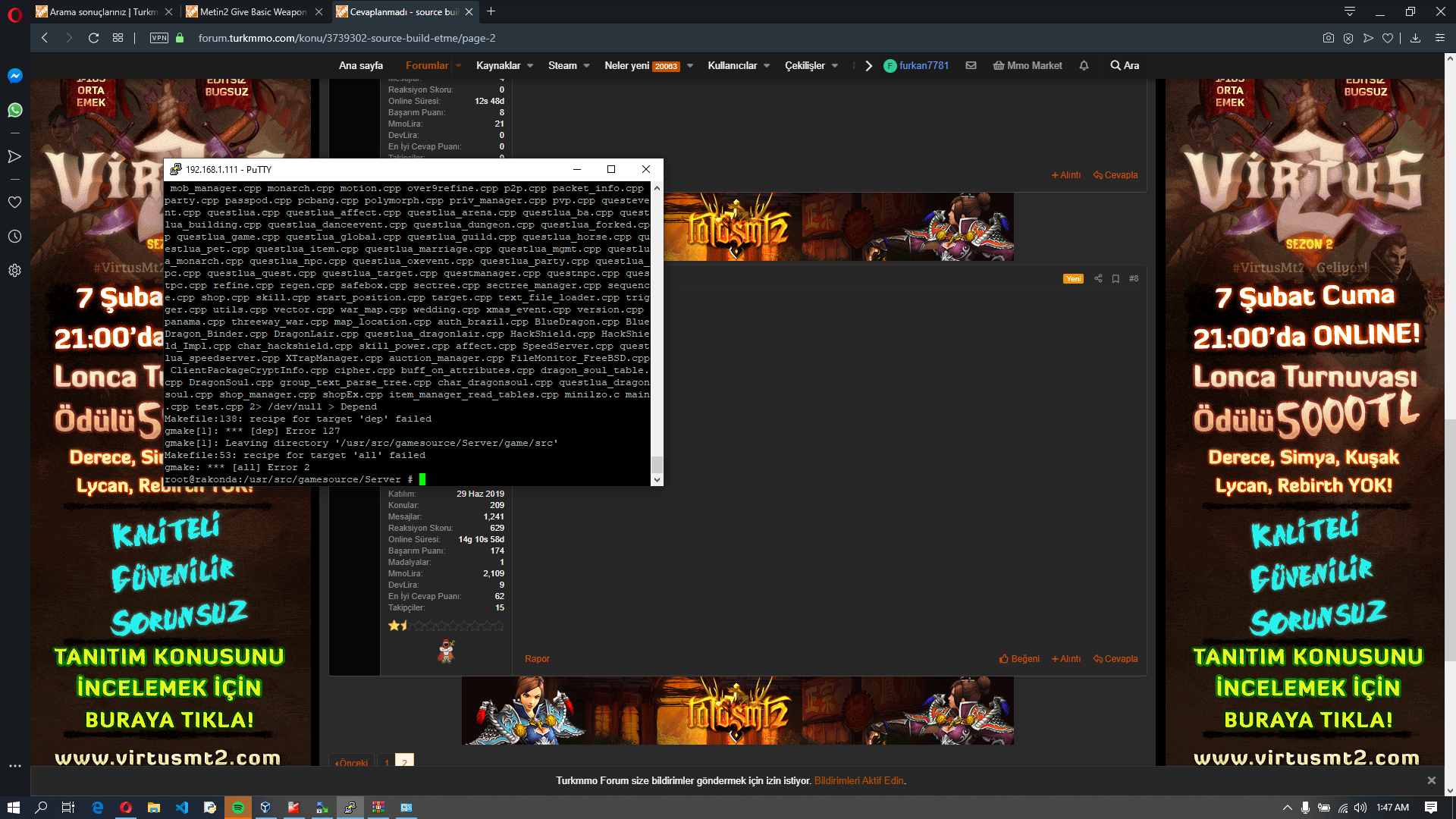Take a snapshot with camera icon

[1328, 38]
